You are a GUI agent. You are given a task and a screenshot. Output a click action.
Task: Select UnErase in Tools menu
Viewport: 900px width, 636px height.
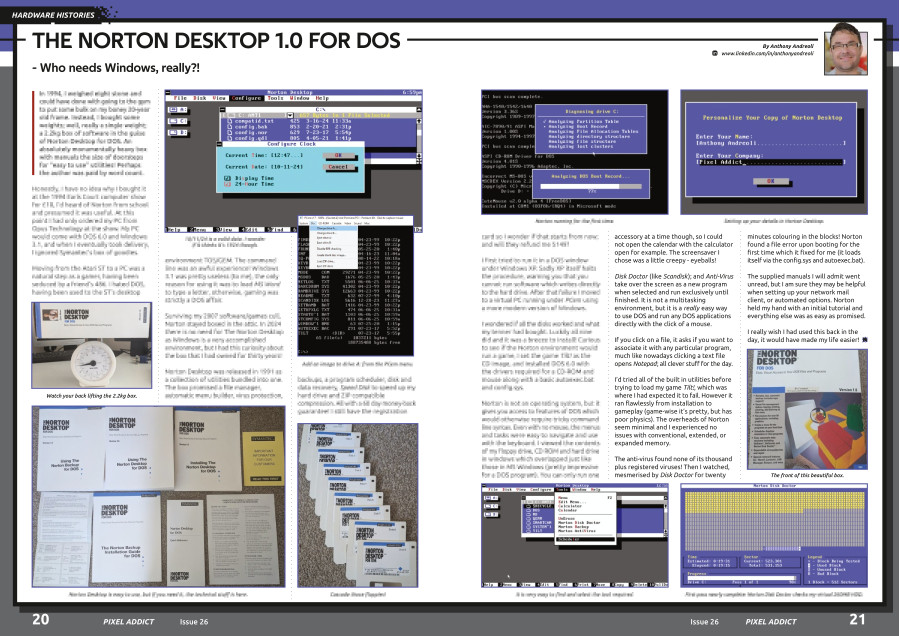567,518
